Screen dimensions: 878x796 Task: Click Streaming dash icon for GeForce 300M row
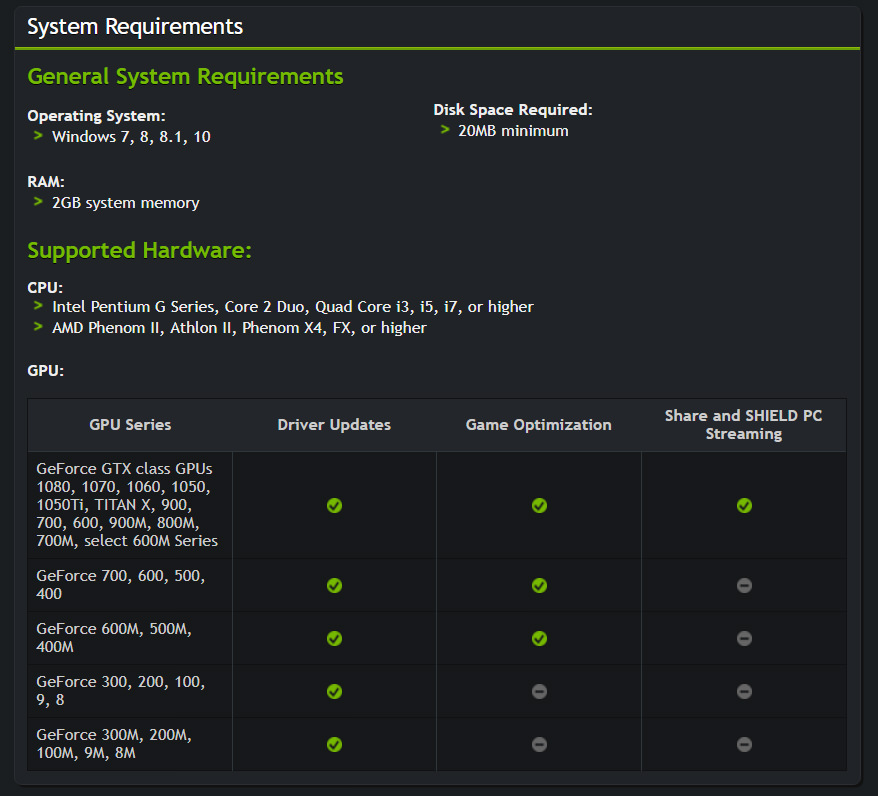[744, 744]
